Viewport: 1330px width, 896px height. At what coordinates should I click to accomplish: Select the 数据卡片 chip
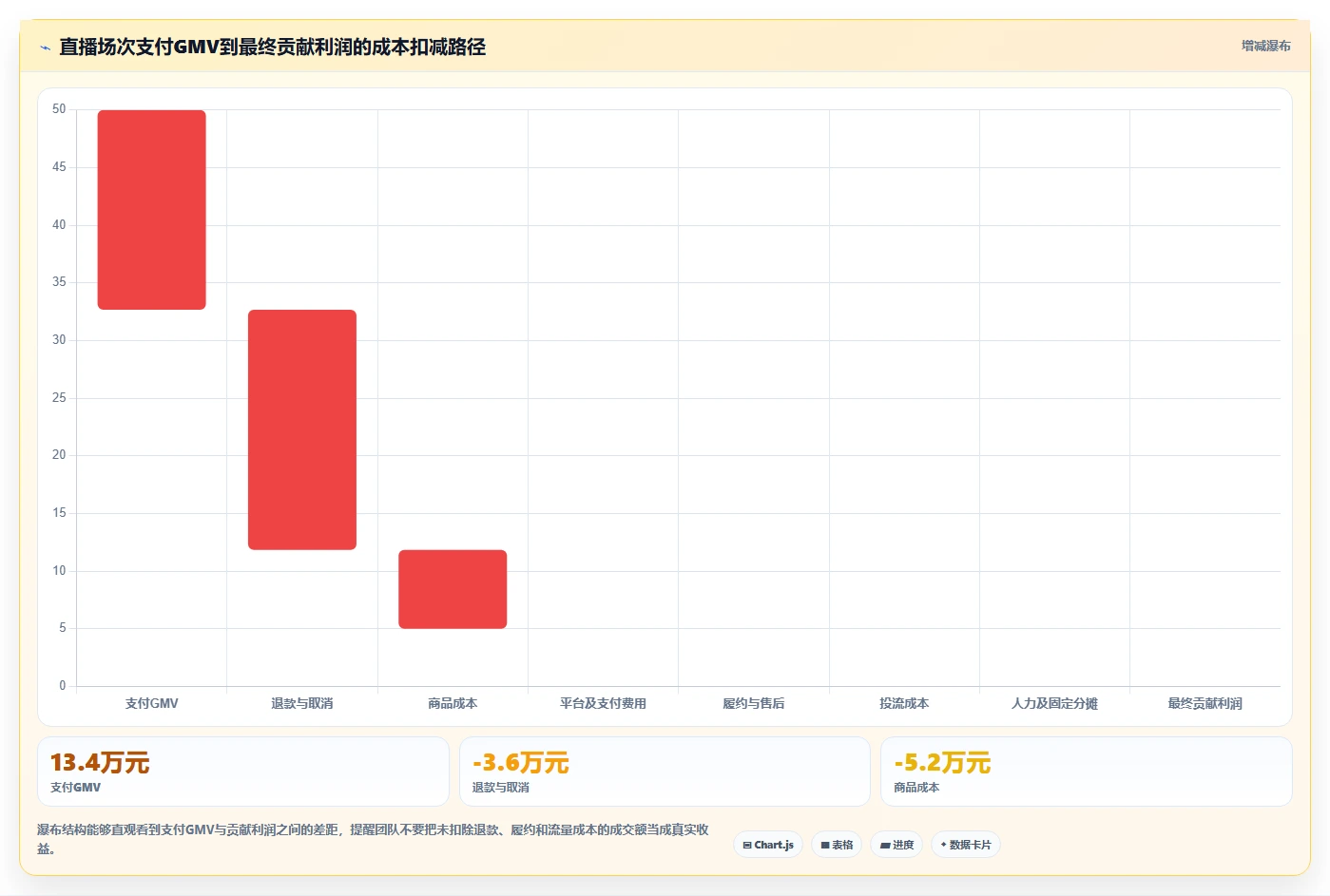(966, 845)
